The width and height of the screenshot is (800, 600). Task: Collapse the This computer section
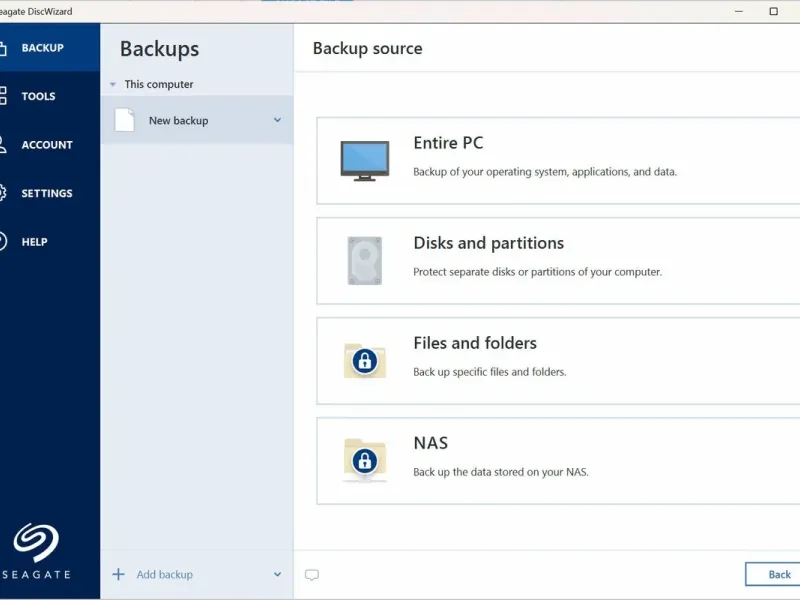pos(113,85)
